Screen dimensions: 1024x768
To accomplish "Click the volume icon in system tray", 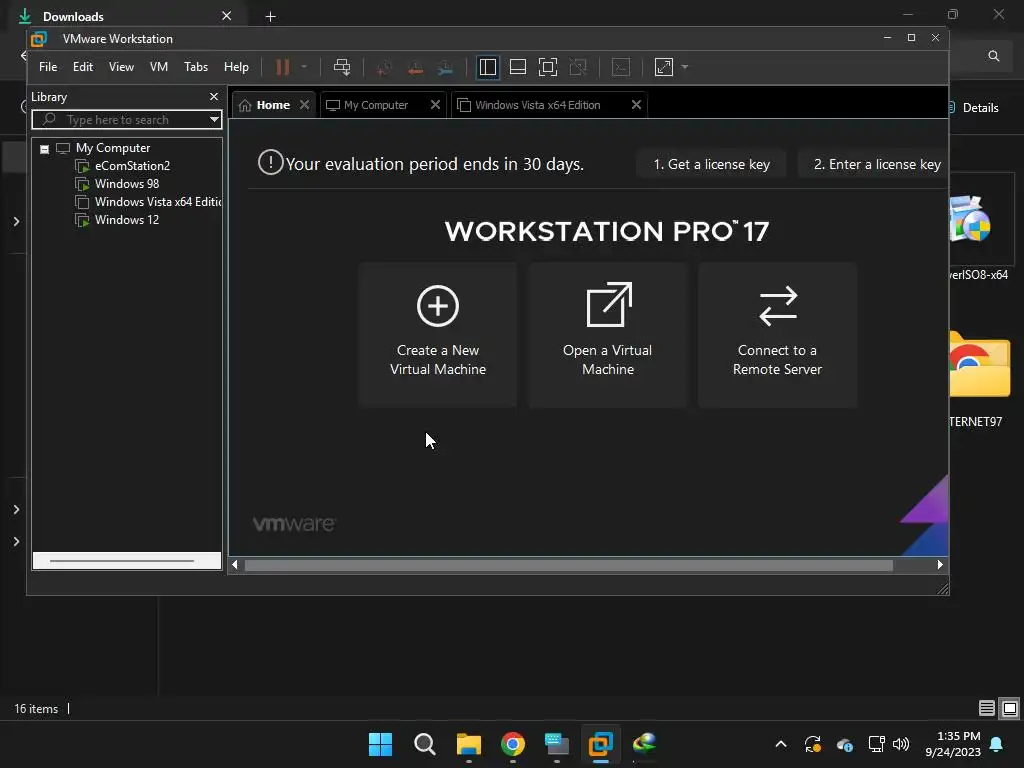I will (x=901, y=744).
